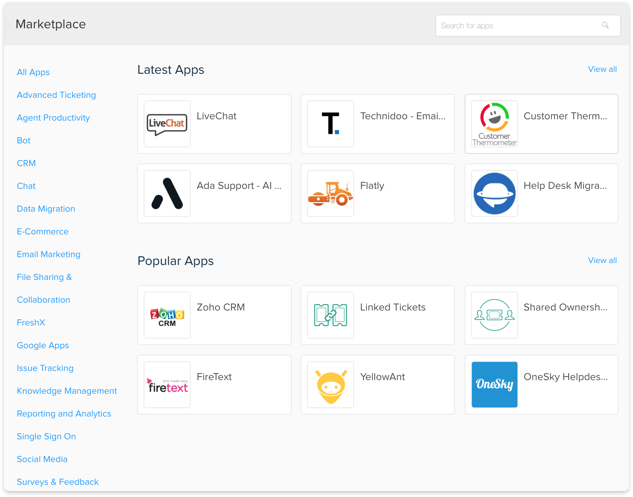
Task: Click the Zoho CRM logo
Action: [167, 315]
